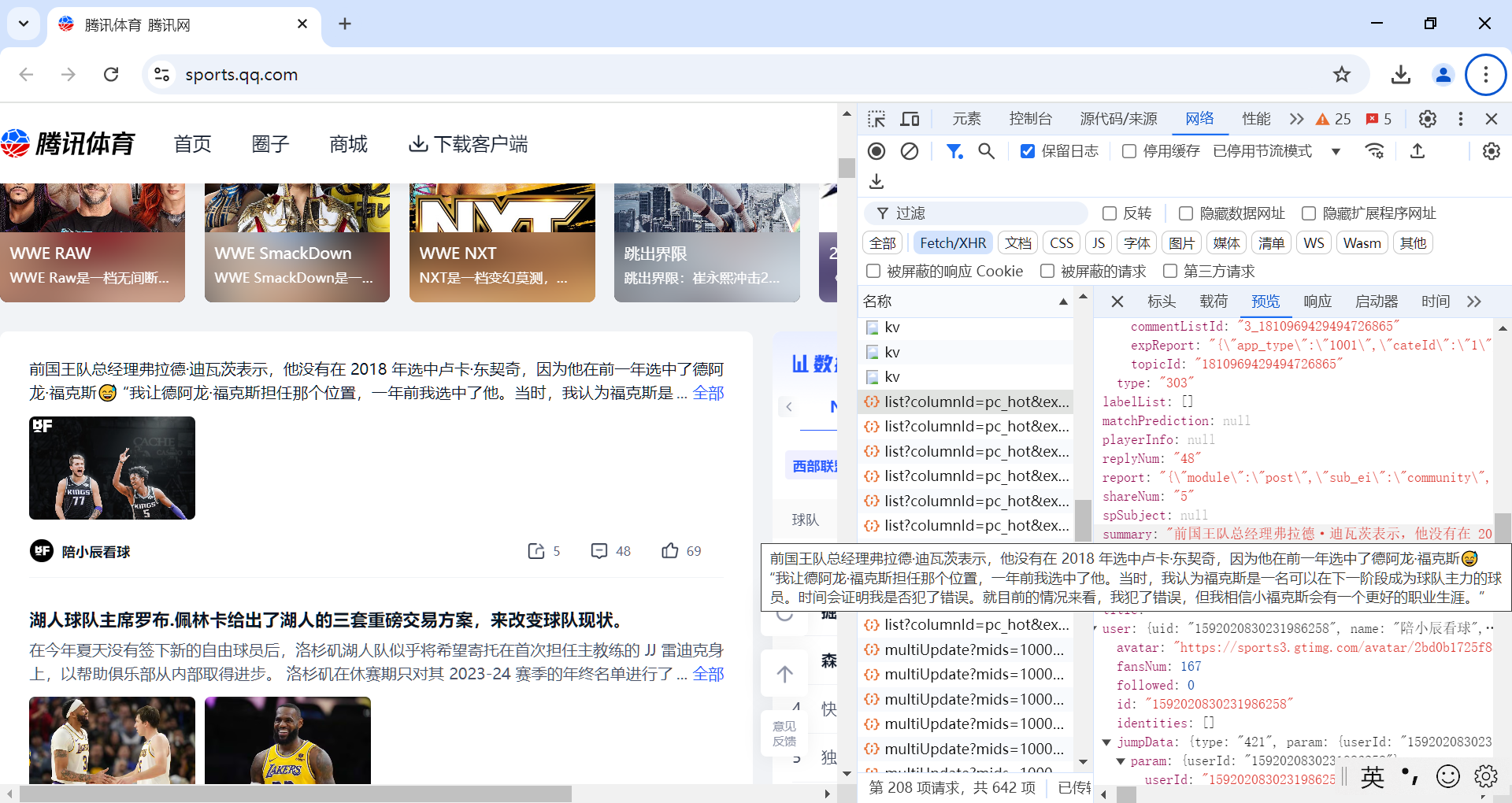
Task: Check the 第三方请求 checkbox
Action: pos(1170,272)
